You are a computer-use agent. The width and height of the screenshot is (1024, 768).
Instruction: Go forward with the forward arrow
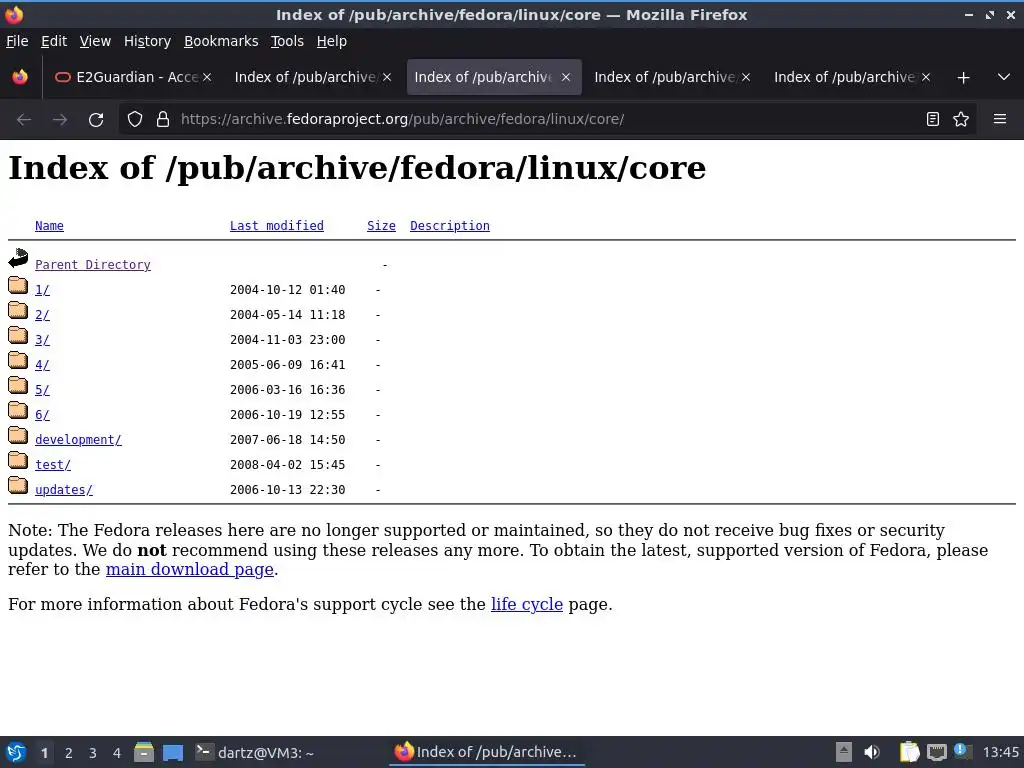click(60, 120)
